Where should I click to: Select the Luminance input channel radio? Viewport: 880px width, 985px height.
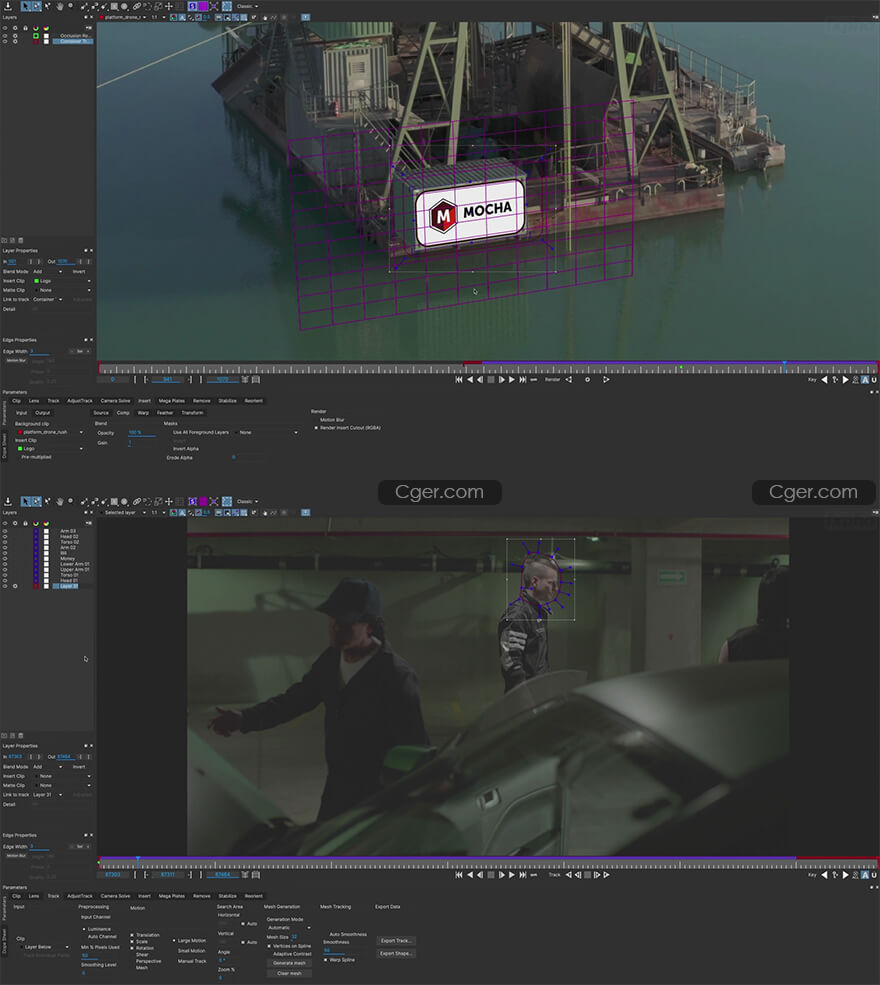point(84,928)
